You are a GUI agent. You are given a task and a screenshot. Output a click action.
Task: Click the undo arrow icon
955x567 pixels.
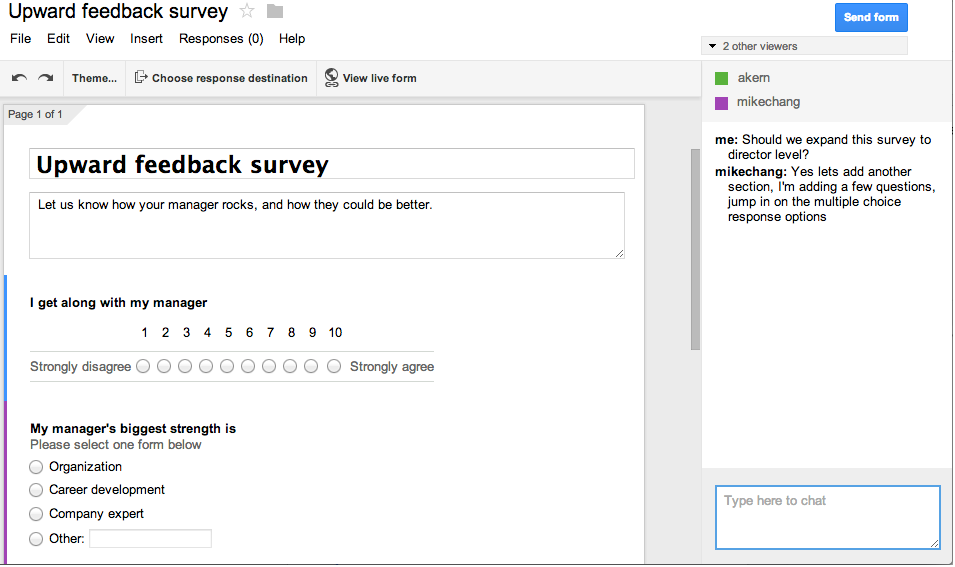[x=19, y=78]
